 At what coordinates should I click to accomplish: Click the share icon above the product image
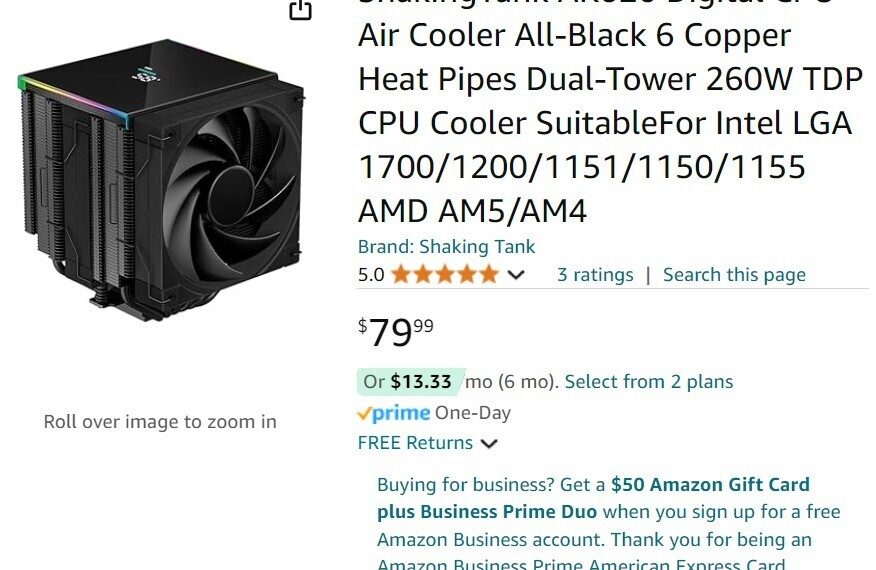[x=300, y=10]
